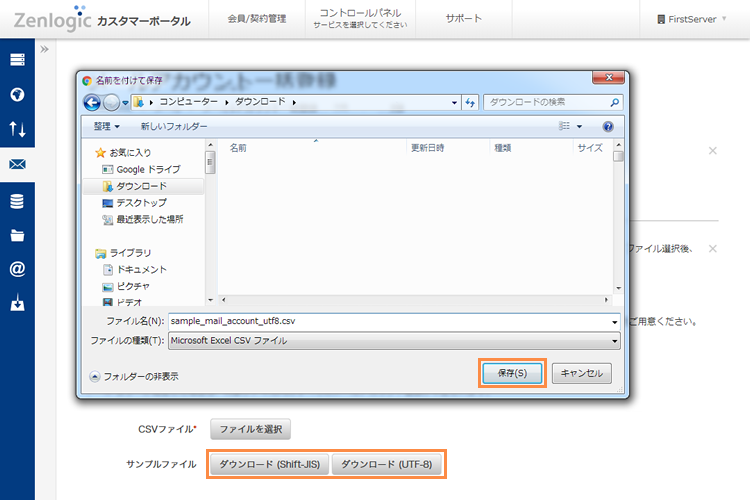Screen dimensions: 750x500
Task: Click the Forward arrow in save dialog
Action: 111,102
